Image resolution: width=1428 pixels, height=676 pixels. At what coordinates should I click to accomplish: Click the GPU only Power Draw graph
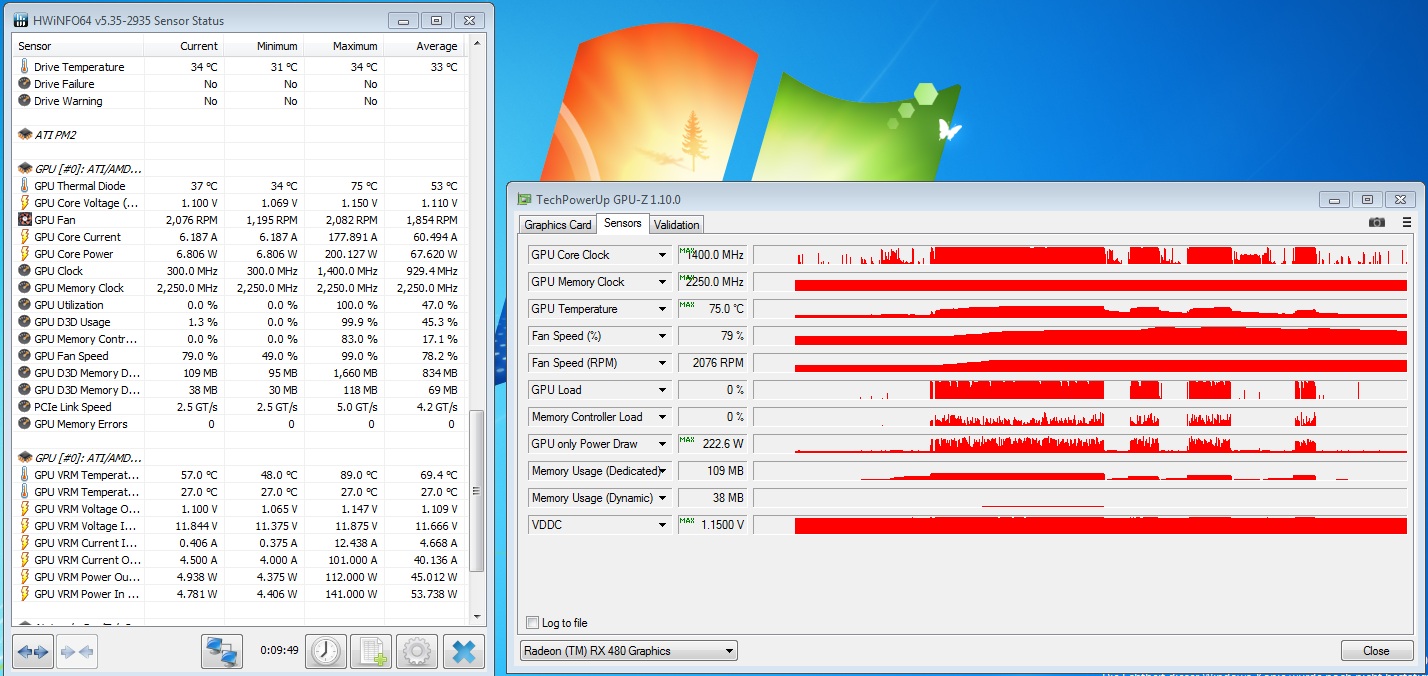[x=1081, y=444]
